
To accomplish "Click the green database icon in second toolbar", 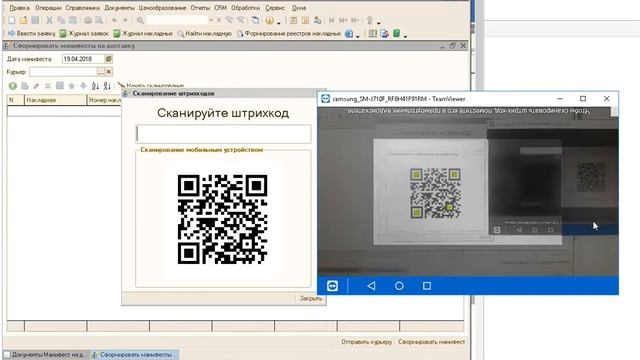I will coord(396,33).
